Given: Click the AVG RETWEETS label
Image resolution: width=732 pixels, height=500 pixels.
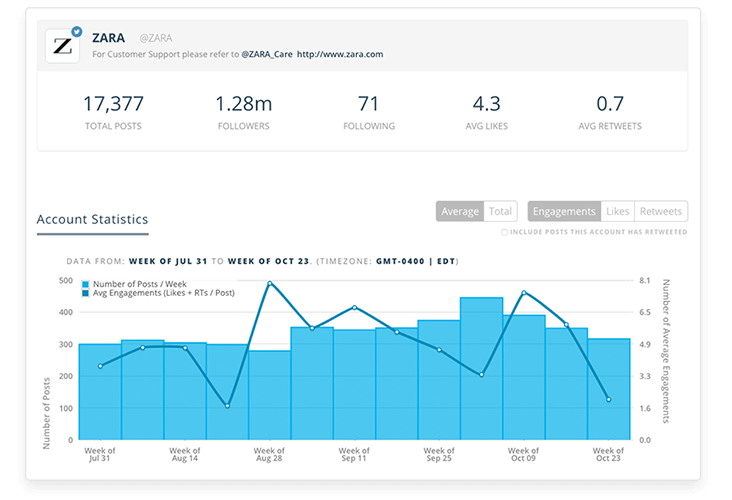Looking at the screenshot, I should coord(610,126).
